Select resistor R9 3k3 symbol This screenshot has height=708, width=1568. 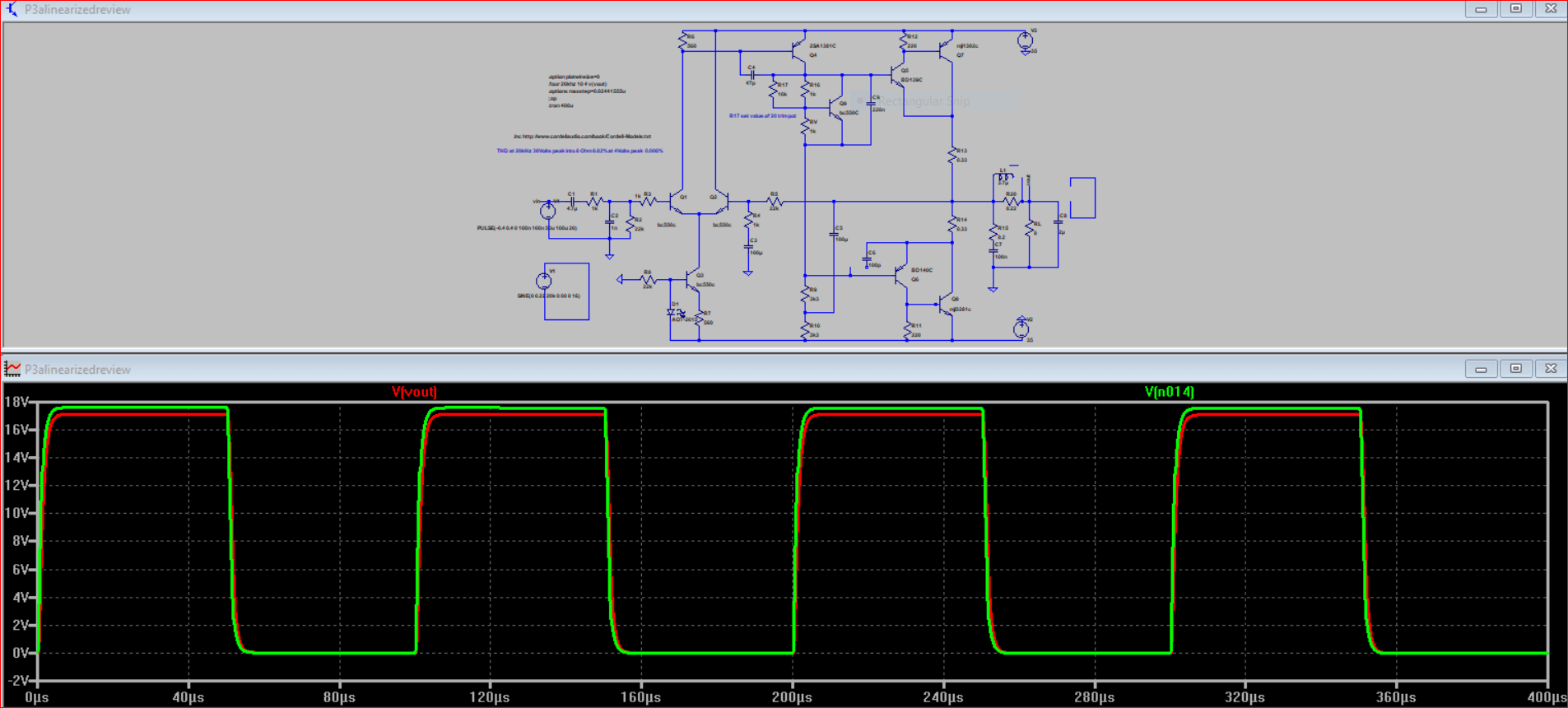click(805, 296)
